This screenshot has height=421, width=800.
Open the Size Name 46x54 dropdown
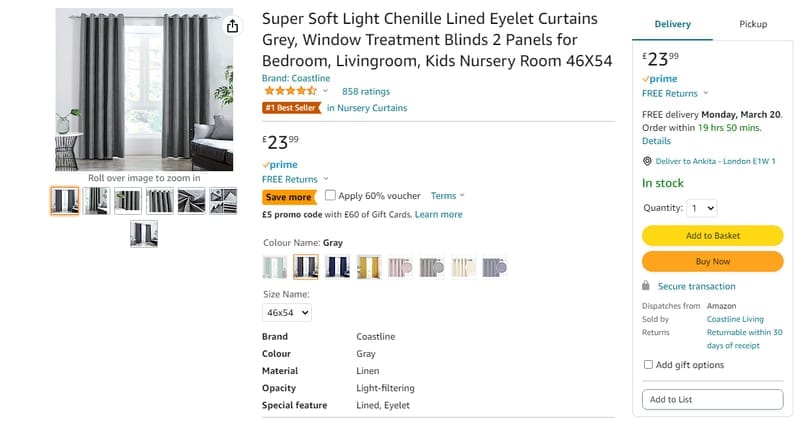[287, 312]
